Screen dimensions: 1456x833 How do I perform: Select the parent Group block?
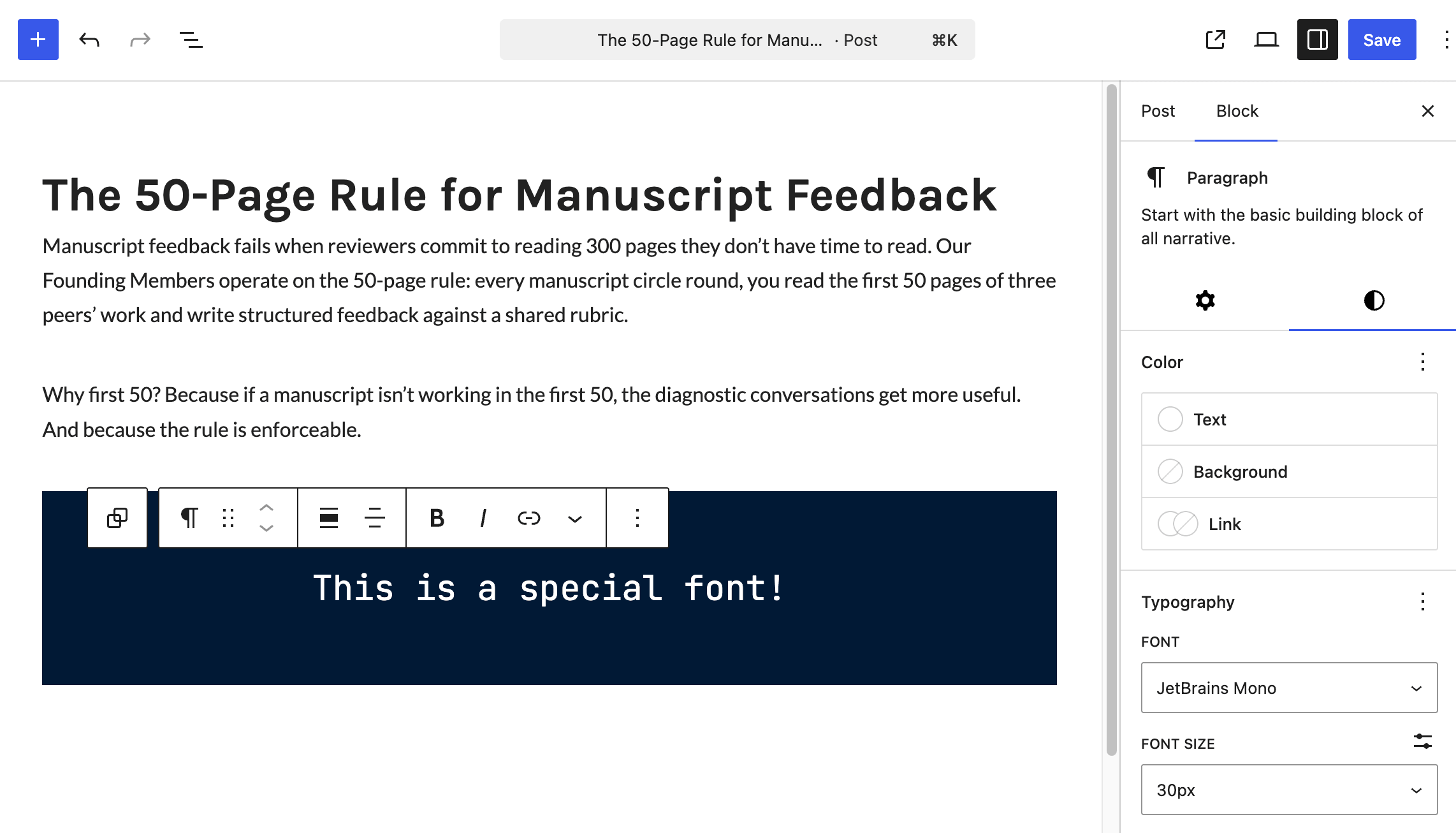click(117, 518)
